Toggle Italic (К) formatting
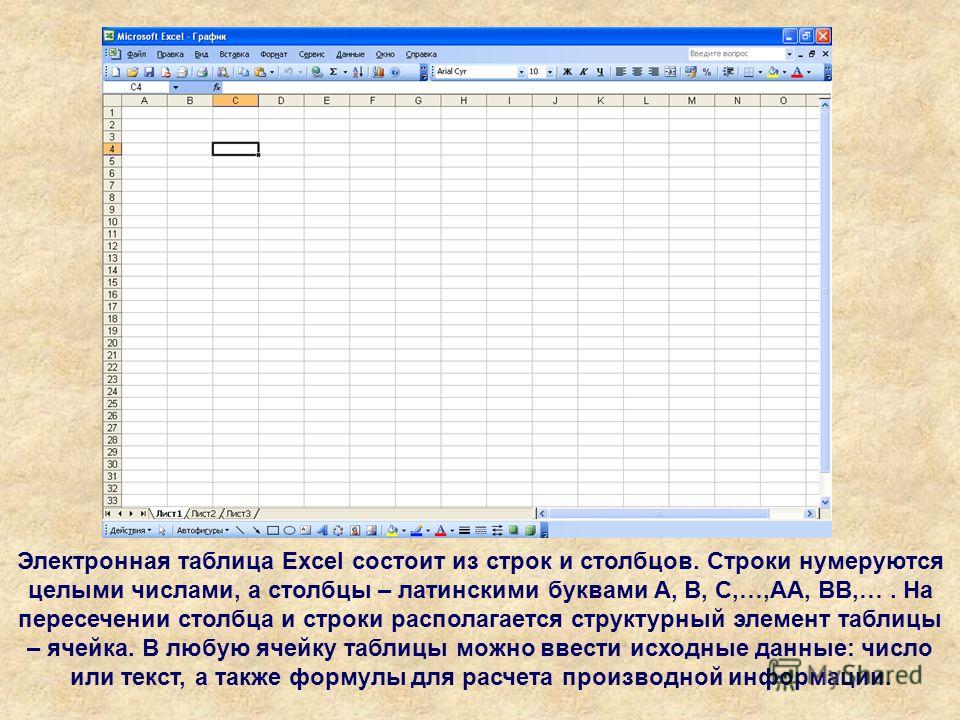Screen dimensions: 960x720 583,72
